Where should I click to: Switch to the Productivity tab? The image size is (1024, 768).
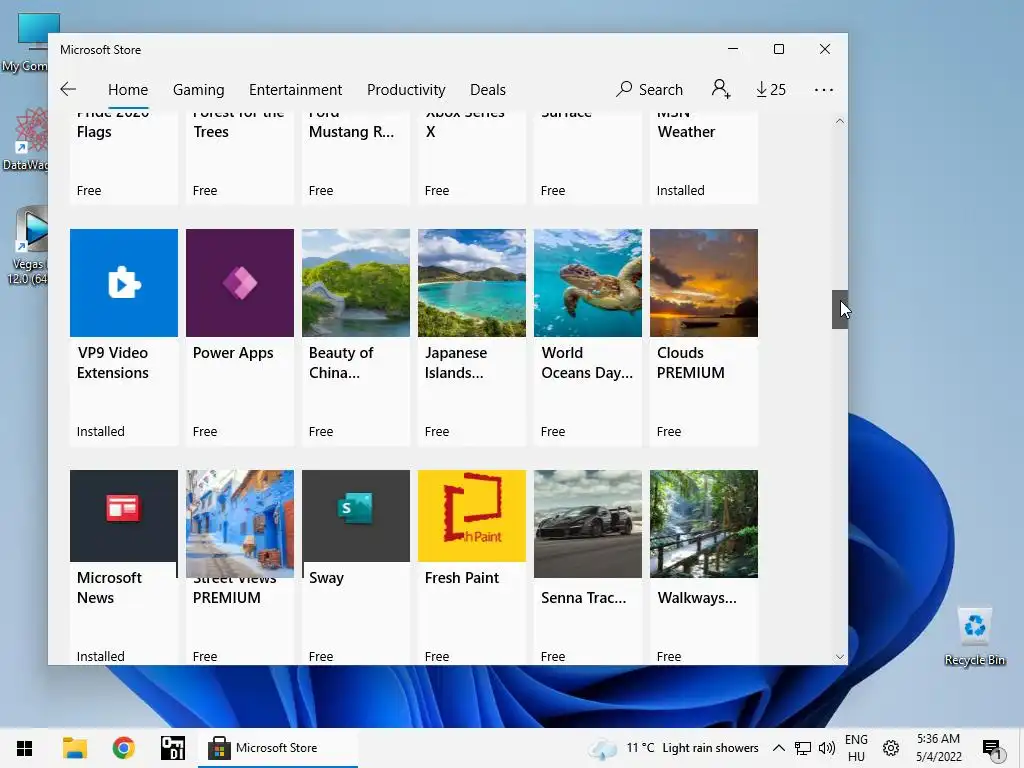pos(406,89)
